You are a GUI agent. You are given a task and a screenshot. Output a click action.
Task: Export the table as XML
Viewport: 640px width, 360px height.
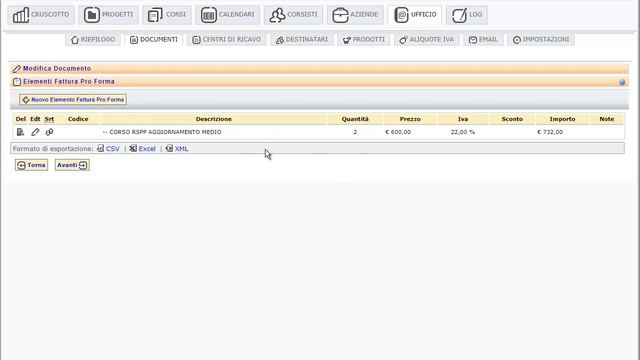pyautogui.click(x=177, y=149)
